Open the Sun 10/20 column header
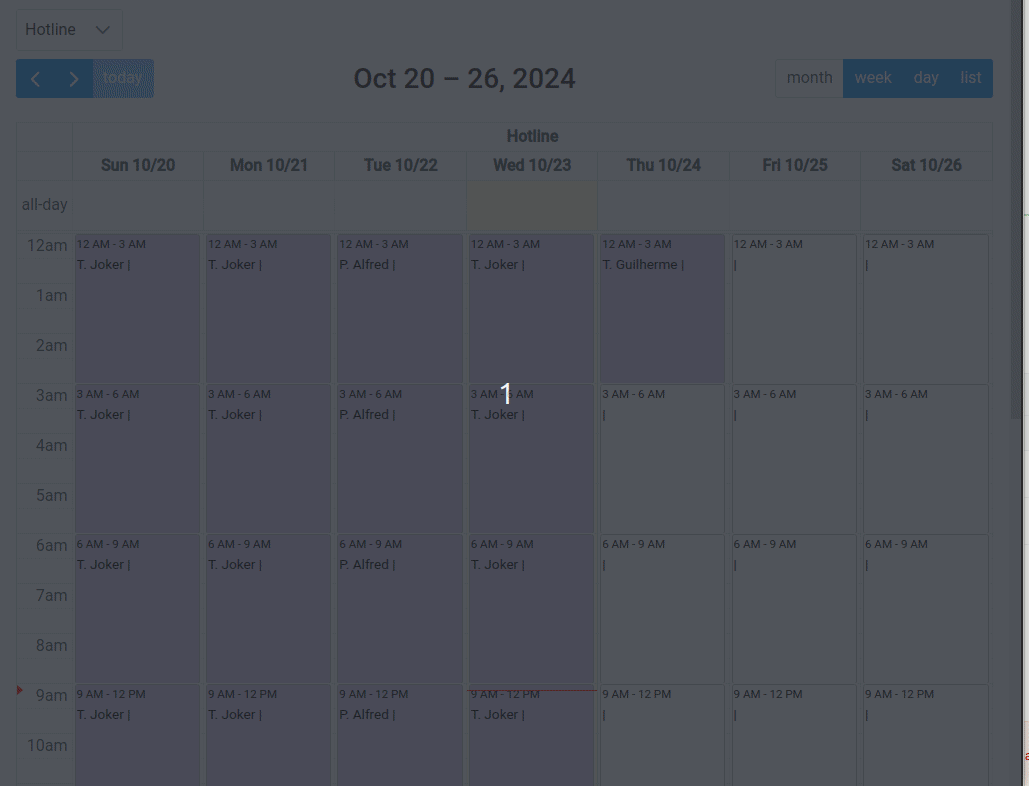 136,164
